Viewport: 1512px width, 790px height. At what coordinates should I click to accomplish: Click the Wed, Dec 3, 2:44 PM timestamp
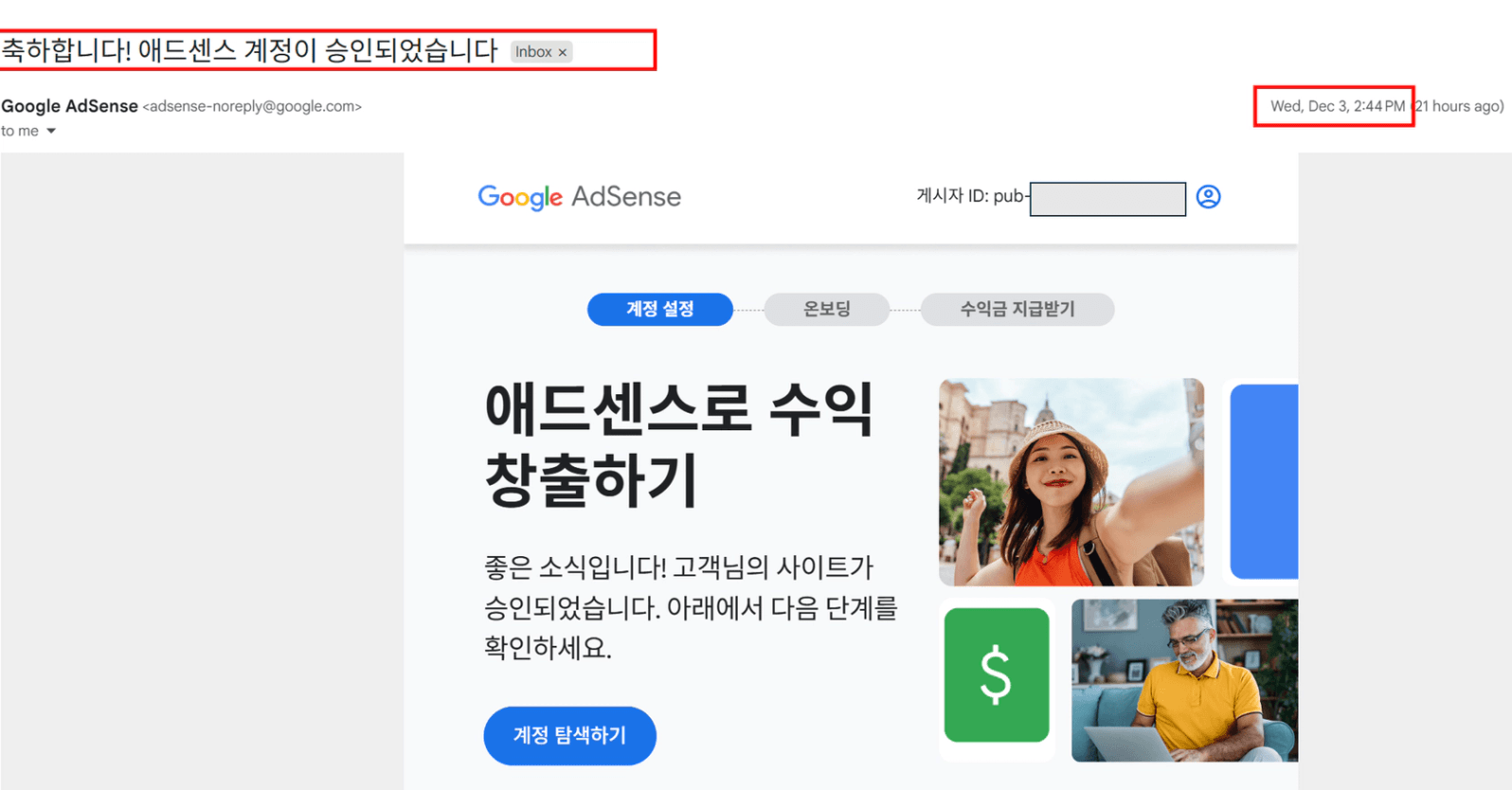pyautogui.click(x=1337, y=106)
